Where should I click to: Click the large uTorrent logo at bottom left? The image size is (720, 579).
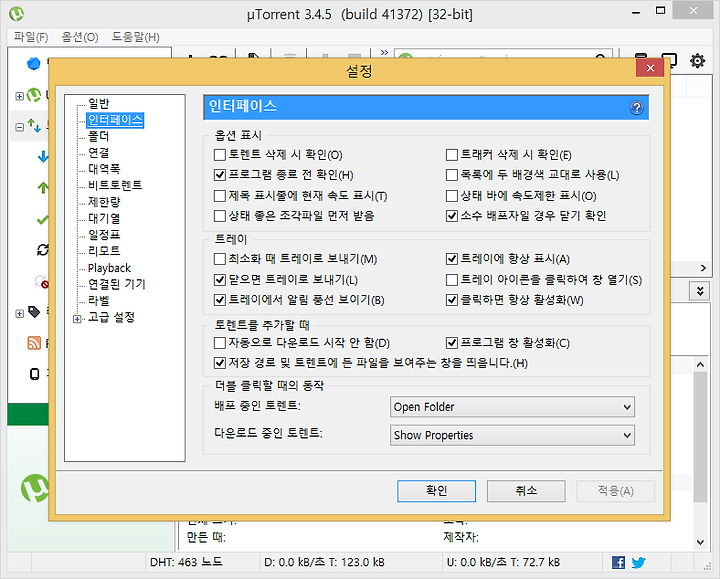coord(34,488)
